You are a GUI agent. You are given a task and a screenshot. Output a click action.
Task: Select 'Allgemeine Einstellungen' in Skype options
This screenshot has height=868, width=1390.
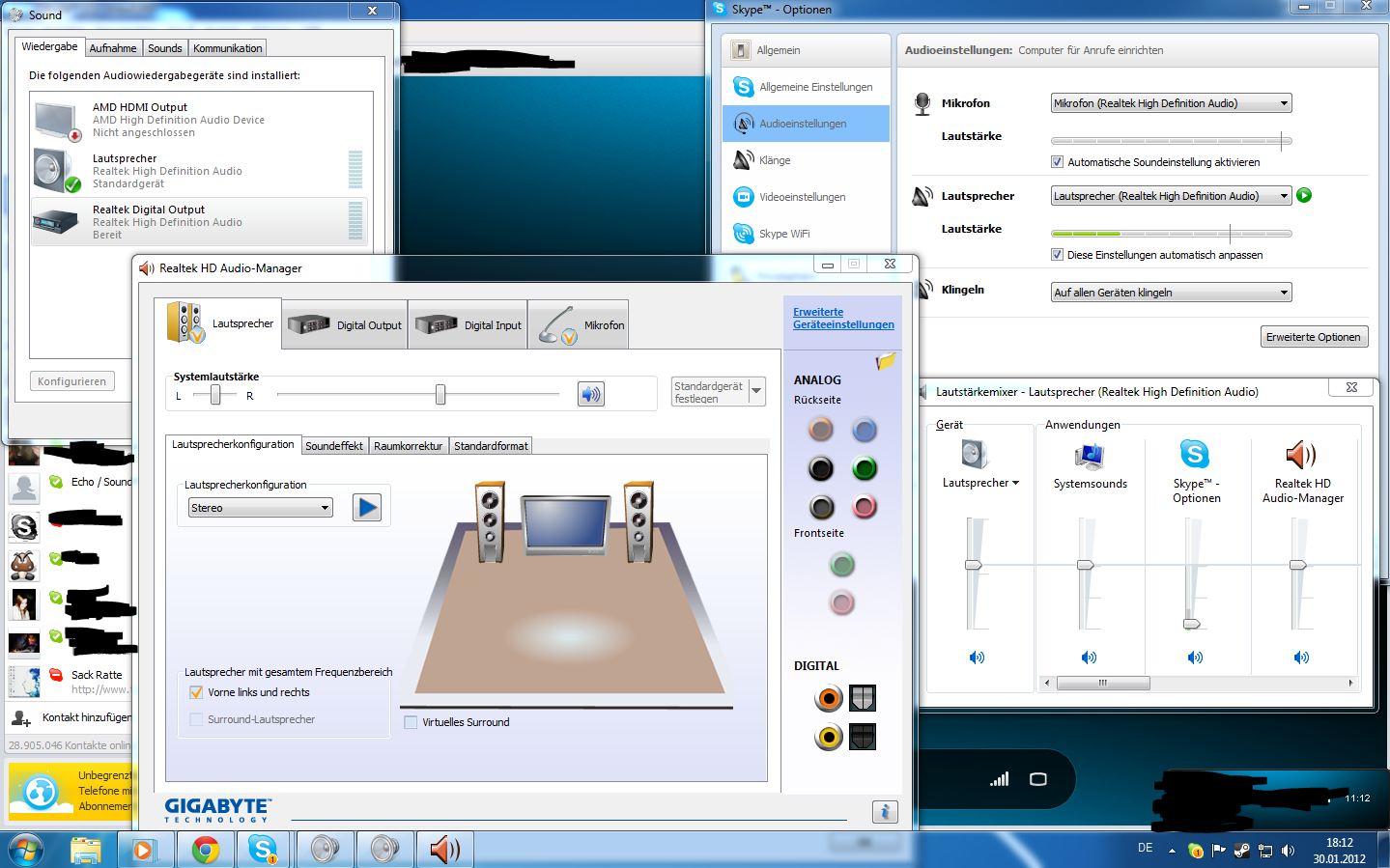click(x=806, y=87)
